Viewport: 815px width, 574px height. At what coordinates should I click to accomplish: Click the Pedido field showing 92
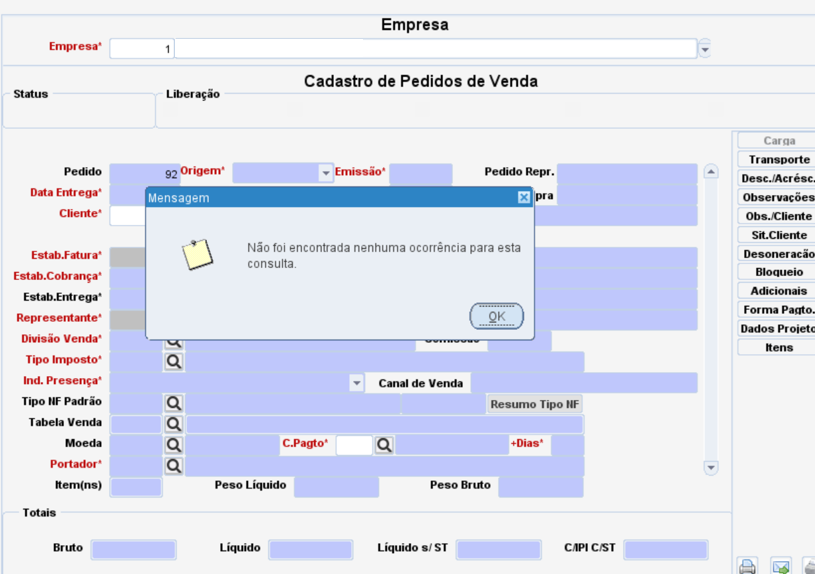(x=144, y=174)
